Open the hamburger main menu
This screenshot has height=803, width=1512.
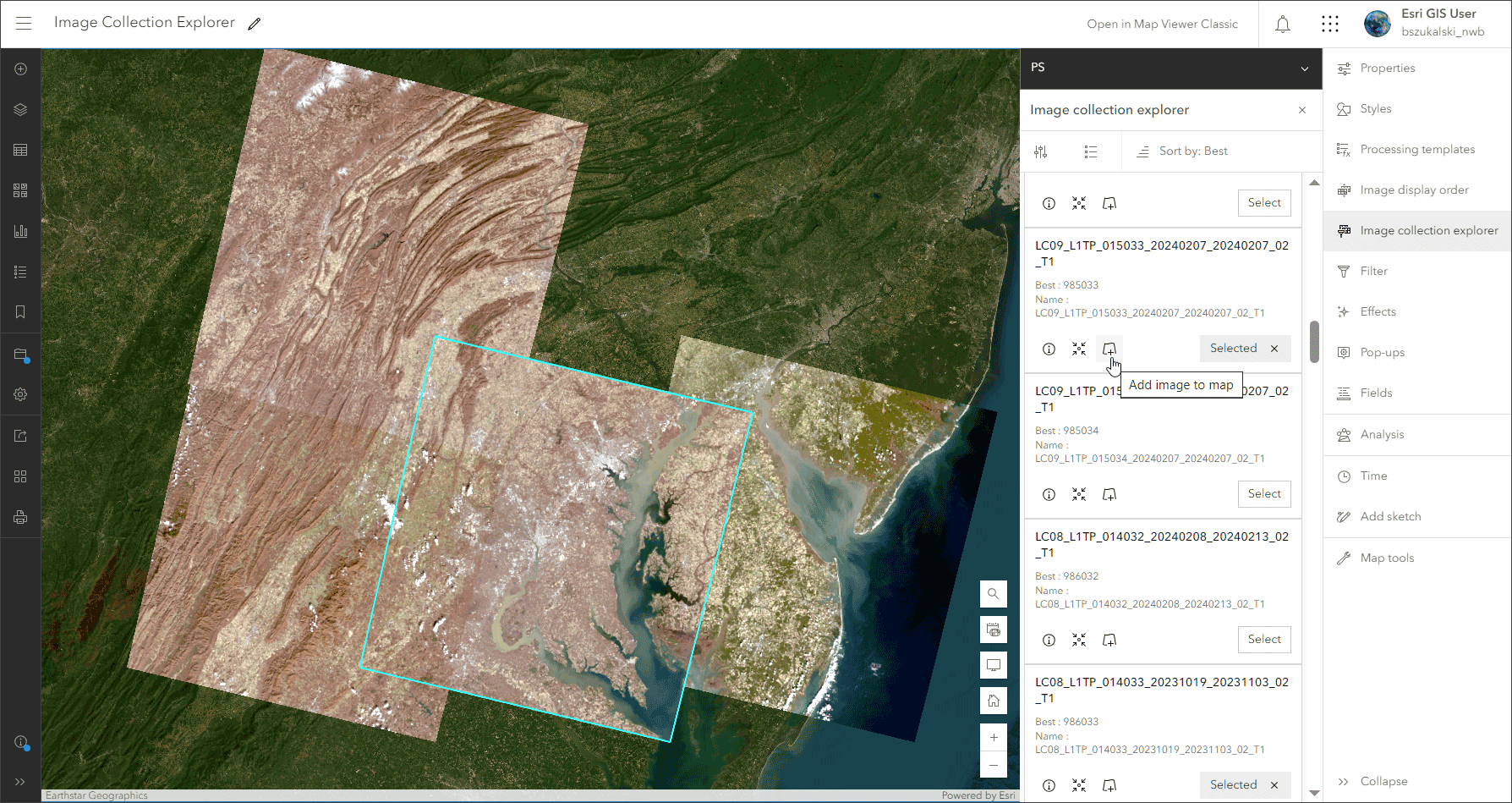click(x=24, y=24)
